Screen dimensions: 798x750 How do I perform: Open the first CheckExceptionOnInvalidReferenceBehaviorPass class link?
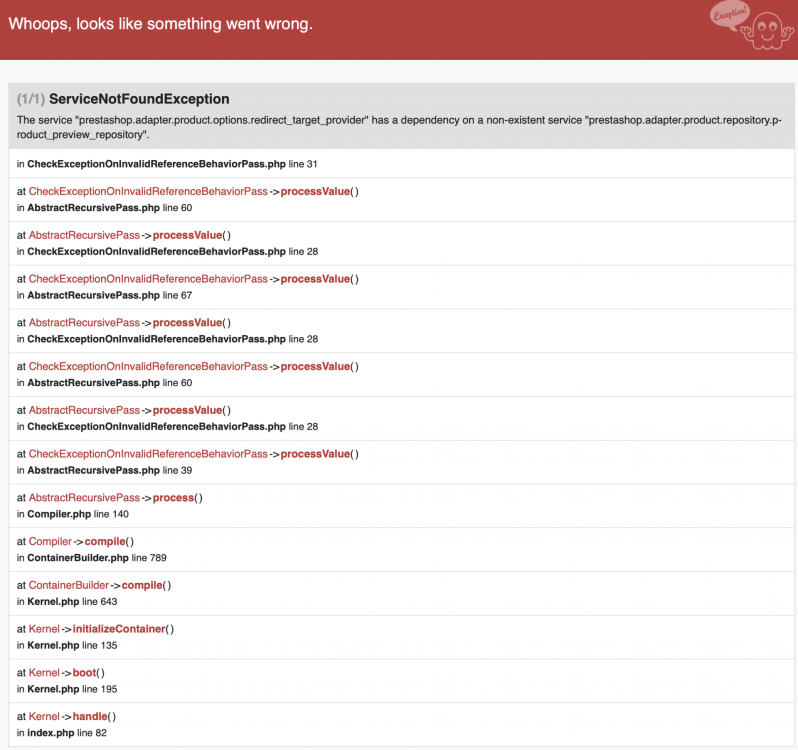coord(148,191)
